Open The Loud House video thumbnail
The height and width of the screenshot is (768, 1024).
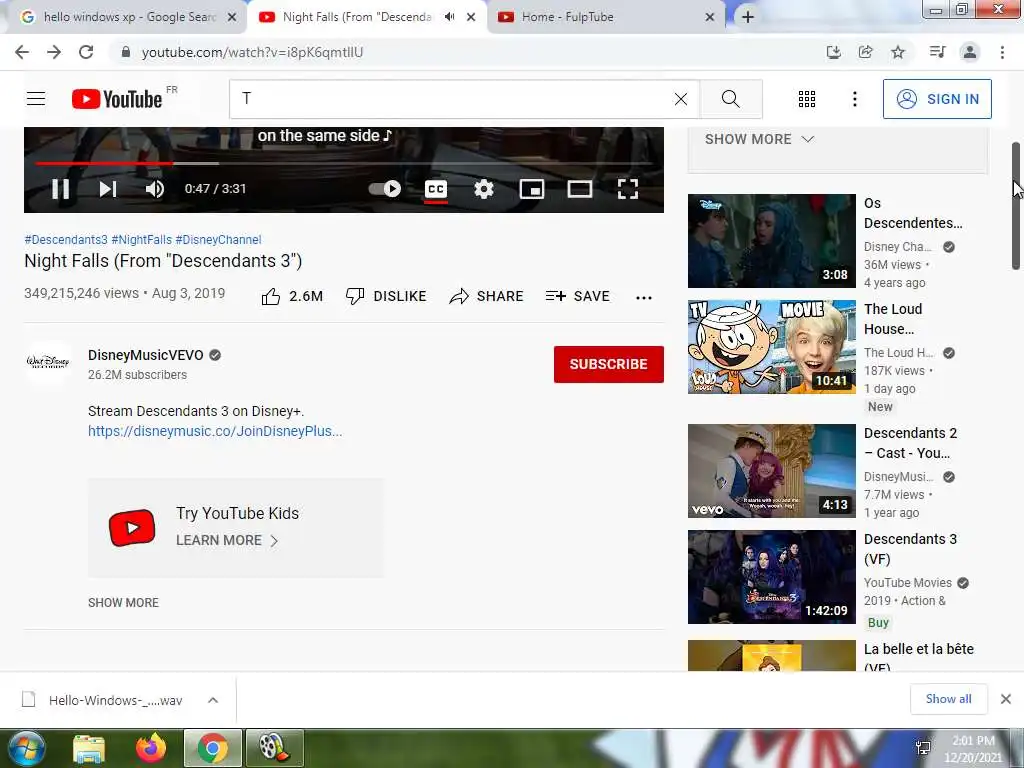[771, 347]
